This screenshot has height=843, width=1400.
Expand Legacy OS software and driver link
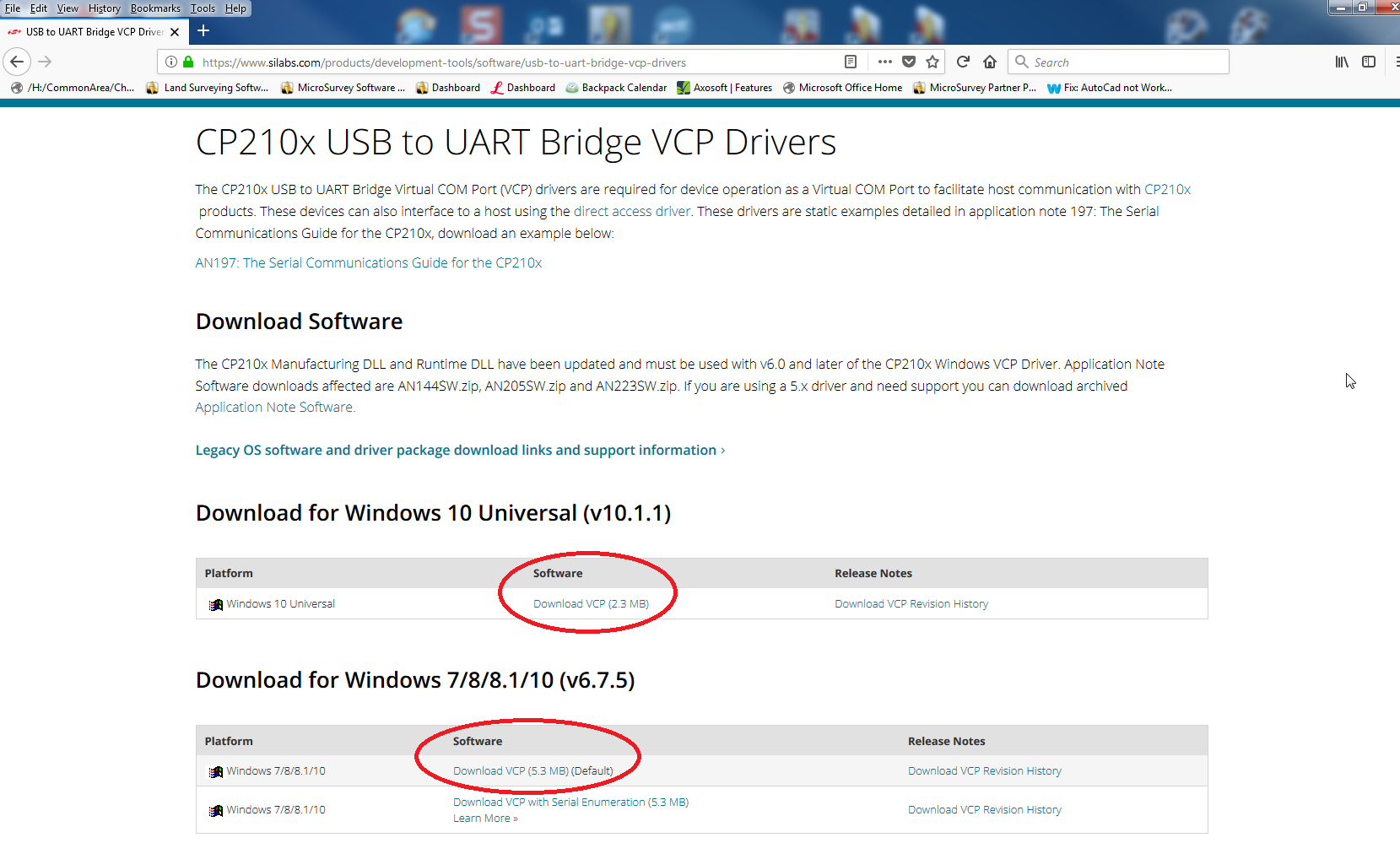[460, 451]
